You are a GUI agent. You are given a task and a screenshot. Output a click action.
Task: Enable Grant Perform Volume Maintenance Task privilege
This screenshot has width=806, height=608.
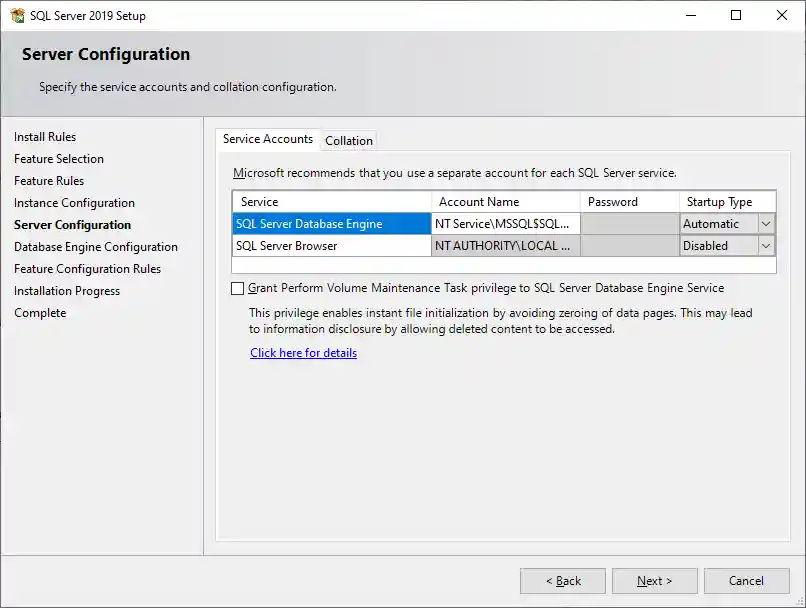point(236,288)
